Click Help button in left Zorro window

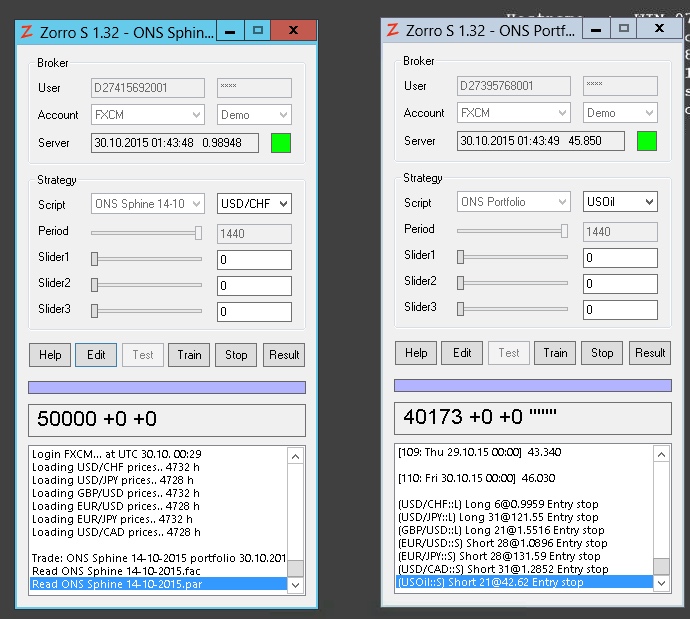[50, 355]
